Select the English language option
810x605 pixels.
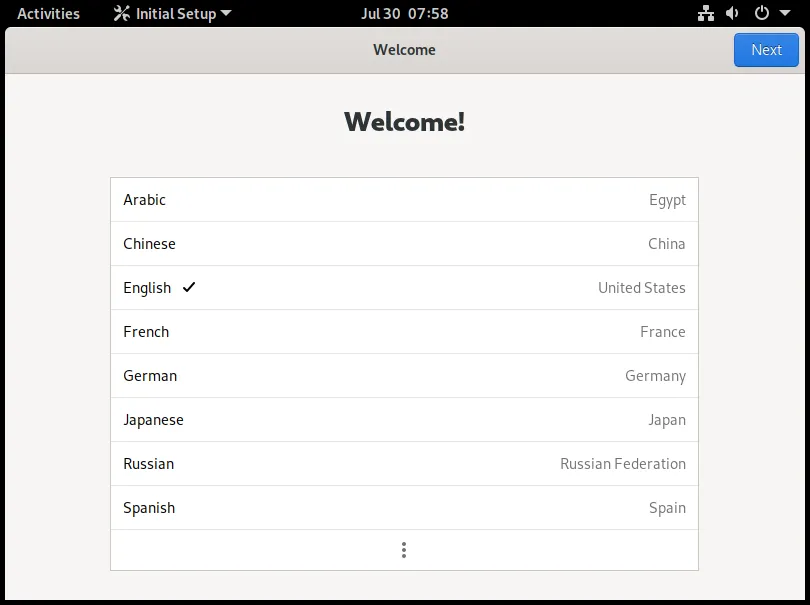[x=404, y=288]
